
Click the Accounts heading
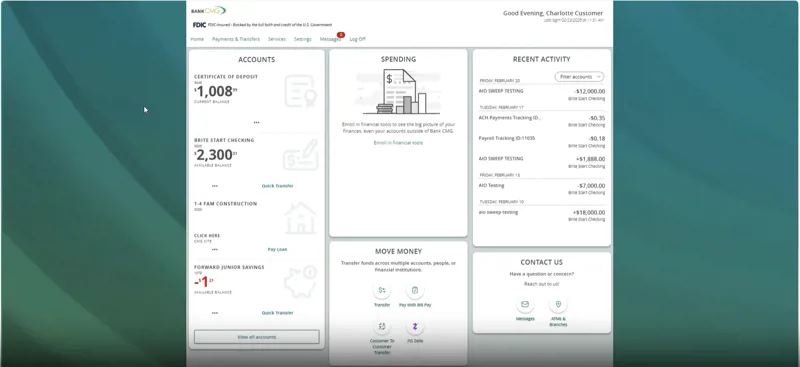pos(257,60)
